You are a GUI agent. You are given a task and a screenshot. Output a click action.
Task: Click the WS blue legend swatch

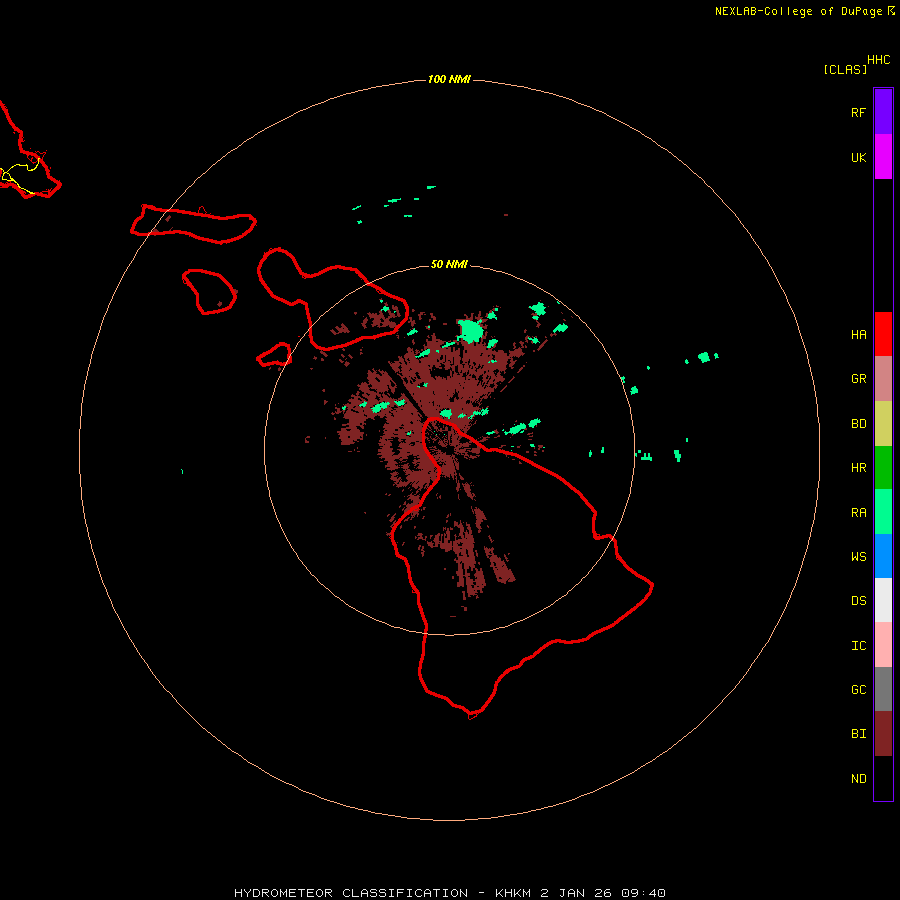[x=883, y=556]
